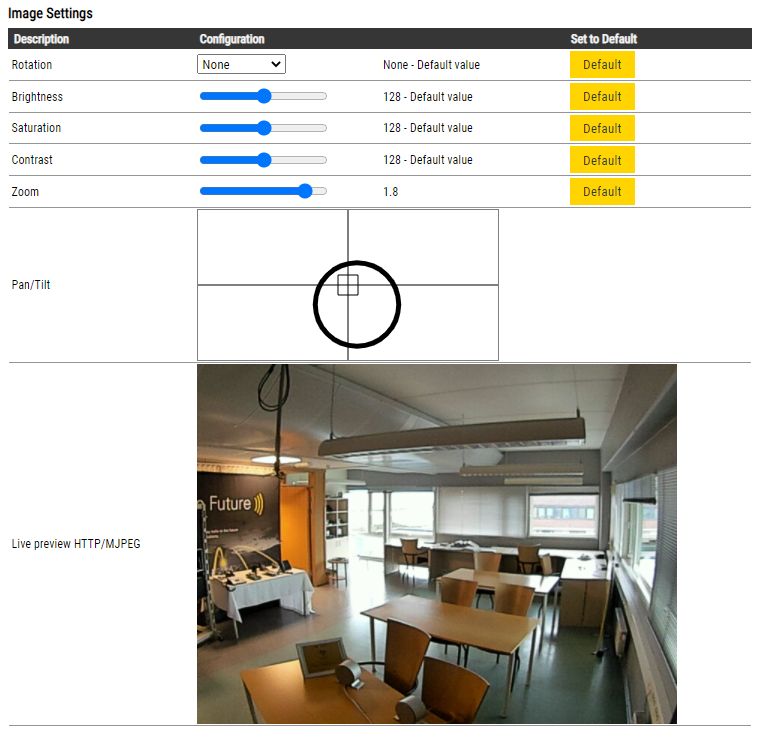Click the 'Set to Default' column header
The height and width of the screenshot is (734, 761).
coord(604,39)
